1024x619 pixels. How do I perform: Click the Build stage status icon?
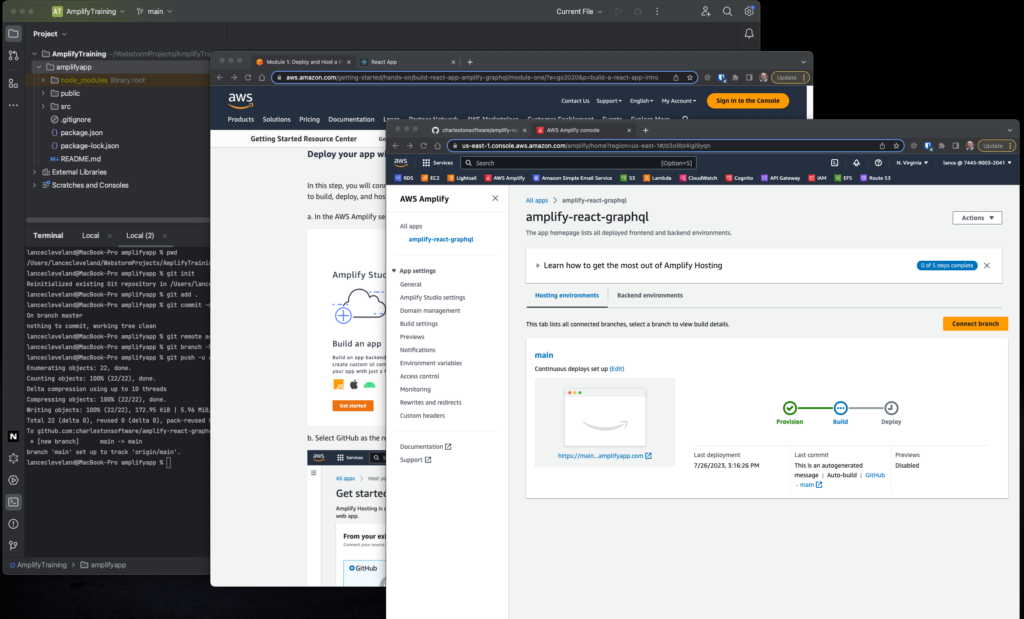[x=840, y=408]
